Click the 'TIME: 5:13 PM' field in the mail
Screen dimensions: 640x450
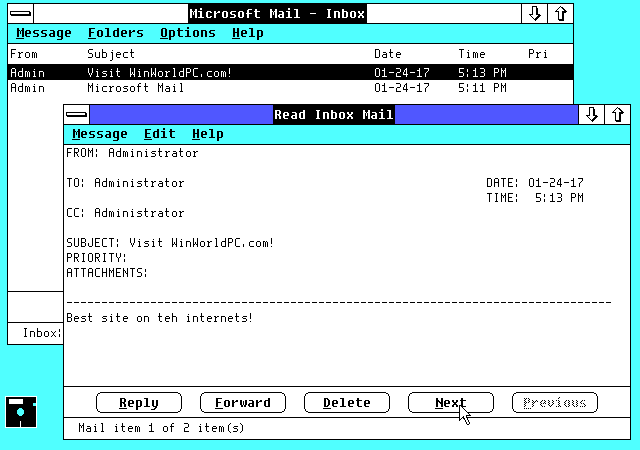click(x=535, y=198)
